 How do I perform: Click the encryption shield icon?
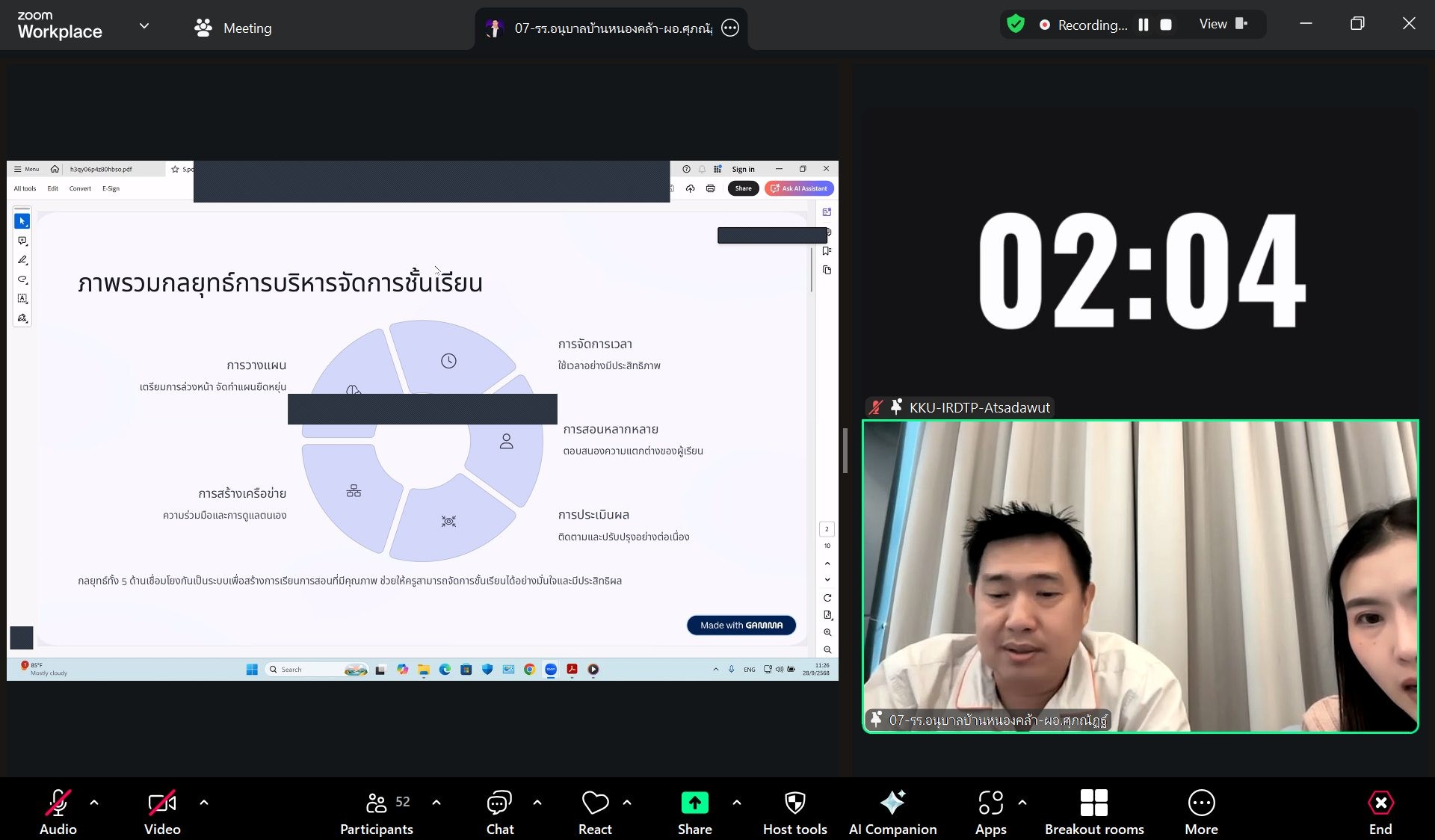(1015, 25)
